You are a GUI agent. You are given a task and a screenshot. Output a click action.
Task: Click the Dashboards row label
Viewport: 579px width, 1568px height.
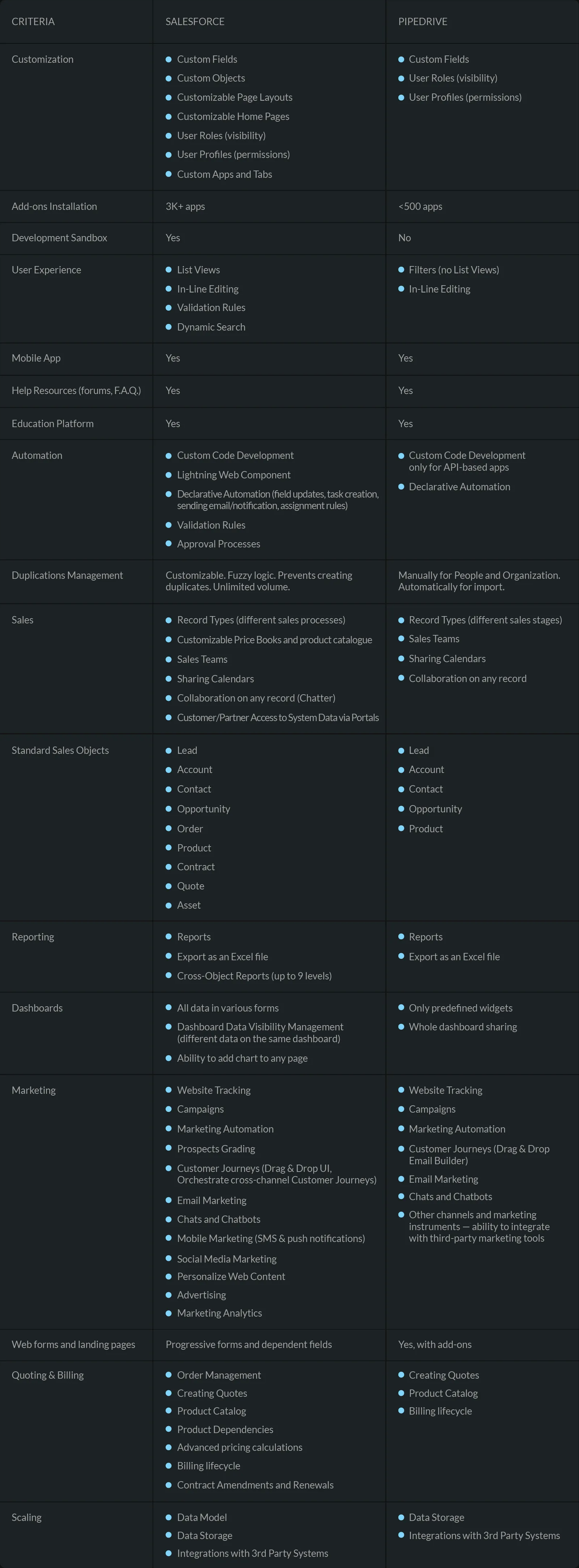(37, 1008)
